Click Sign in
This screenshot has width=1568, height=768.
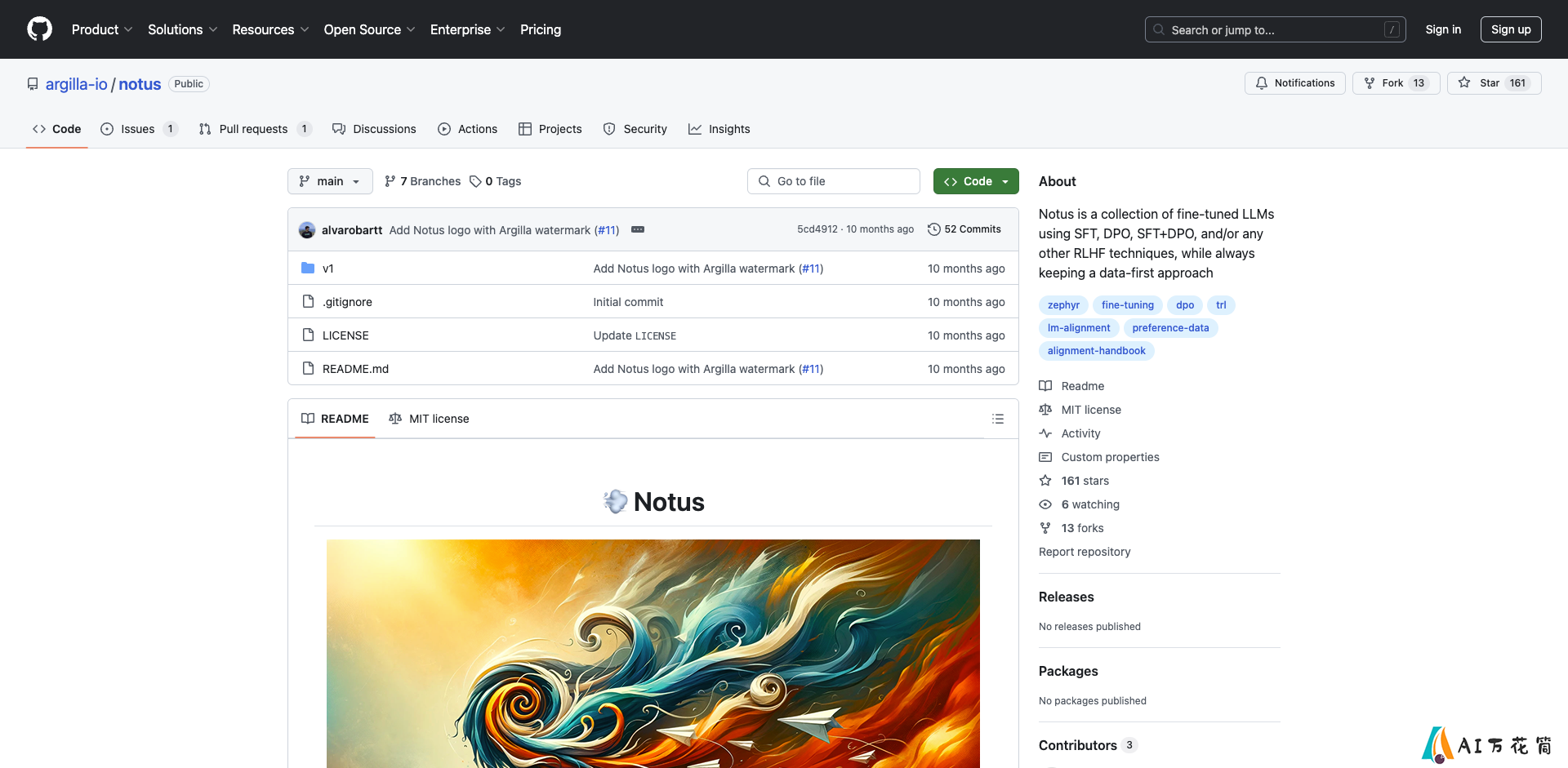[x=1443, y=29]
